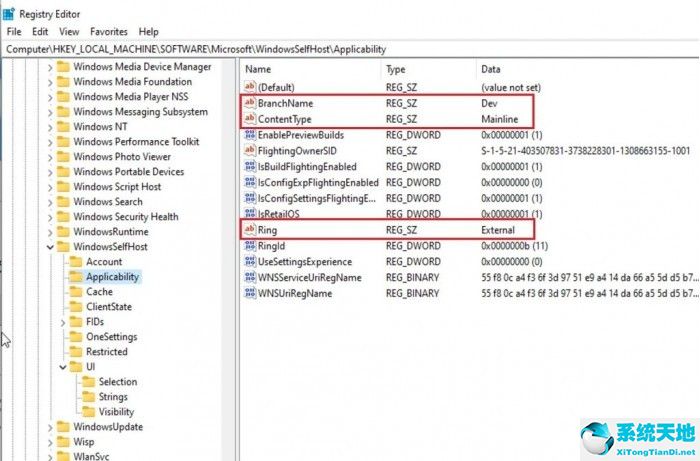This screenshot has width=700, height=461.
Task: Click the RingId DWORD icon
Action: (250, 245)
